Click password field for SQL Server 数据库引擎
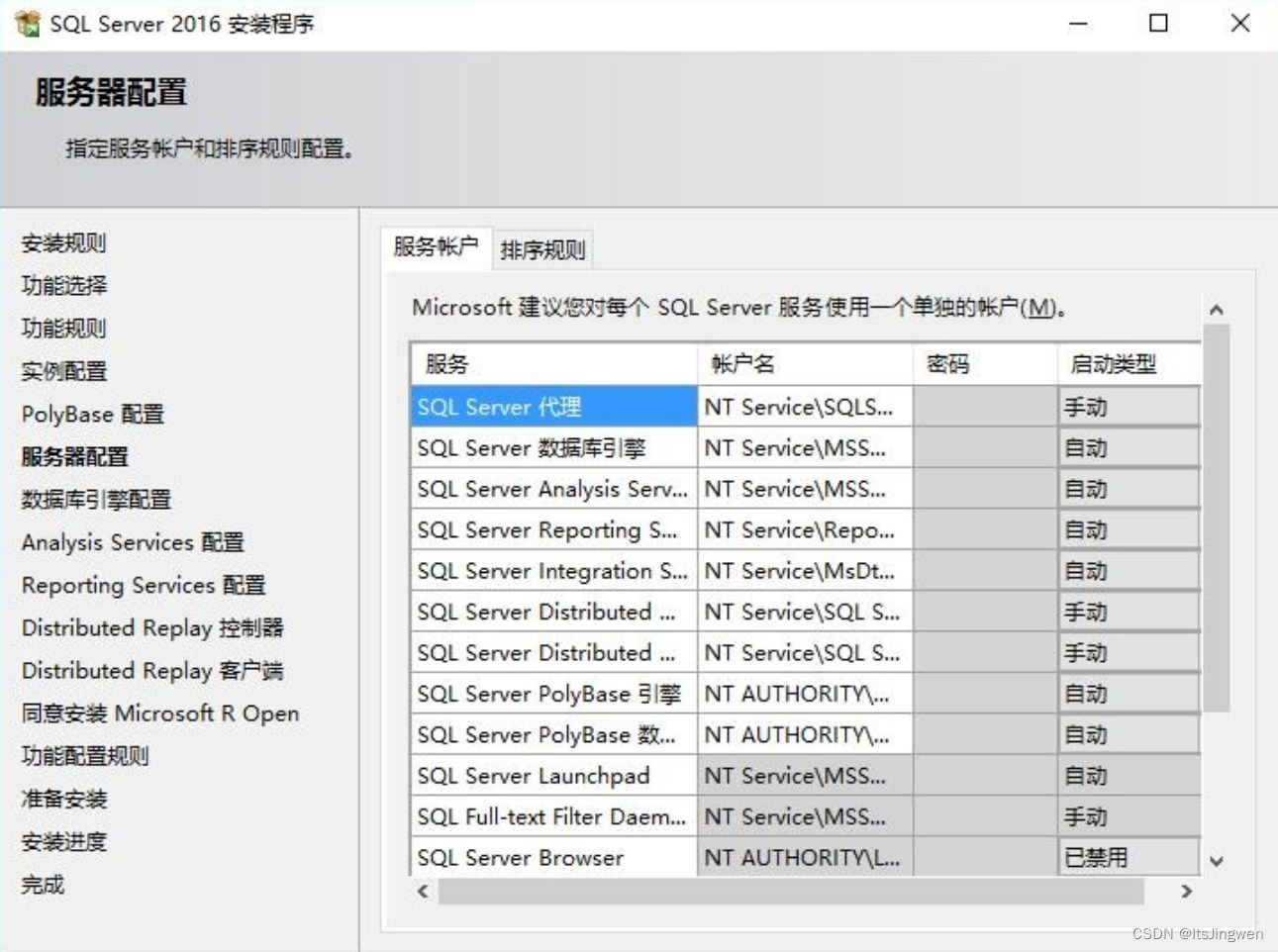Viewport: 1278px width, 952px height. tap(985, 448)
